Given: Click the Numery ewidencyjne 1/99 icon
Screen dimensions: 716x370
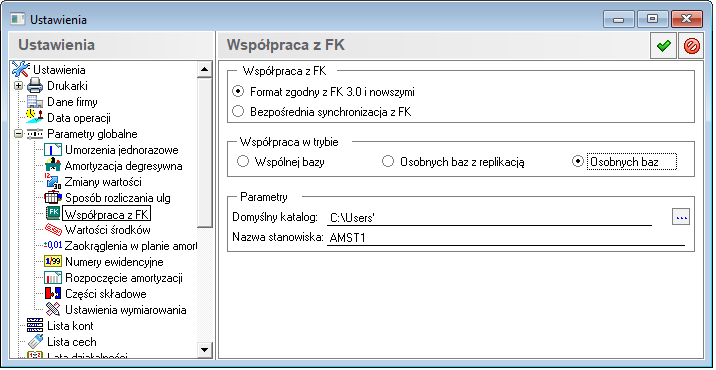Looking at the screenshot, I should 53,262.
